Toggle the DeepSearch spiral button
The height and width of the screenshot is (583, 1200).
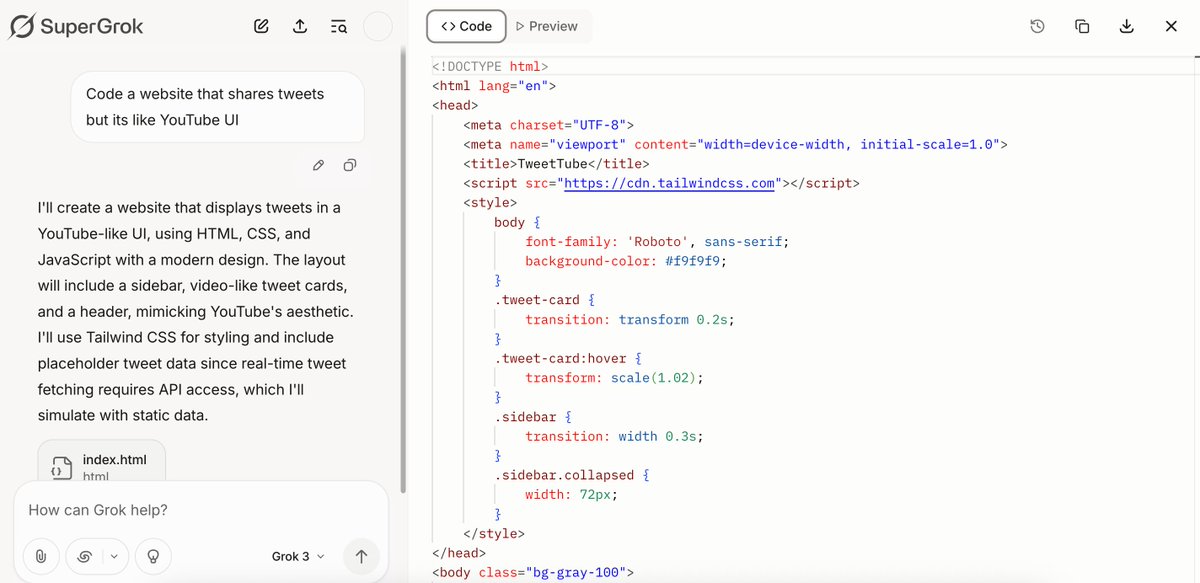[x=85, y=556]
